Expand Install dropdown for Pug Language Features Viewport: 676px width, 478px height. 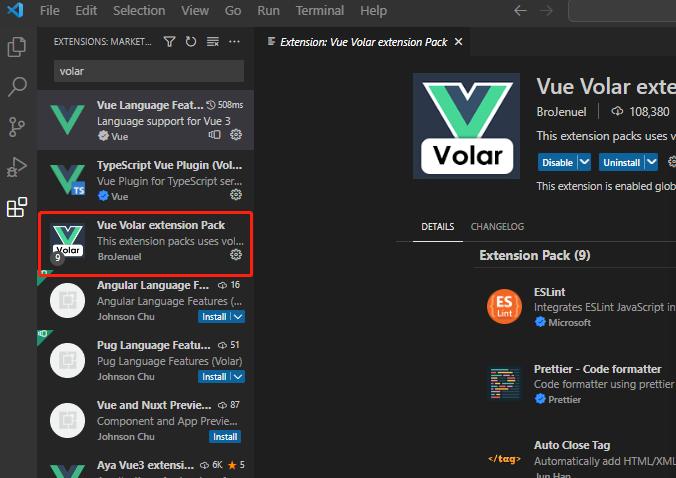[238, 377]
